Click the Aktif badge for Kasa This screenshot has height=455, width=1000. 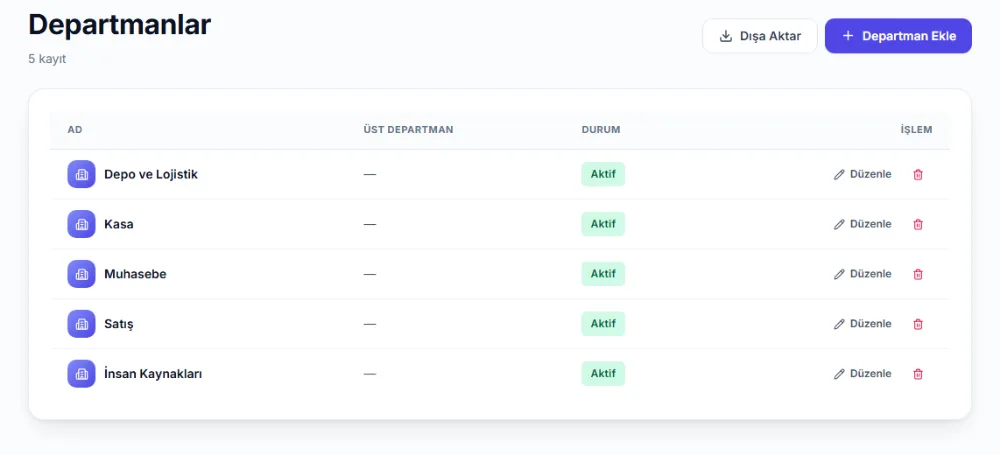click(603, 224)
